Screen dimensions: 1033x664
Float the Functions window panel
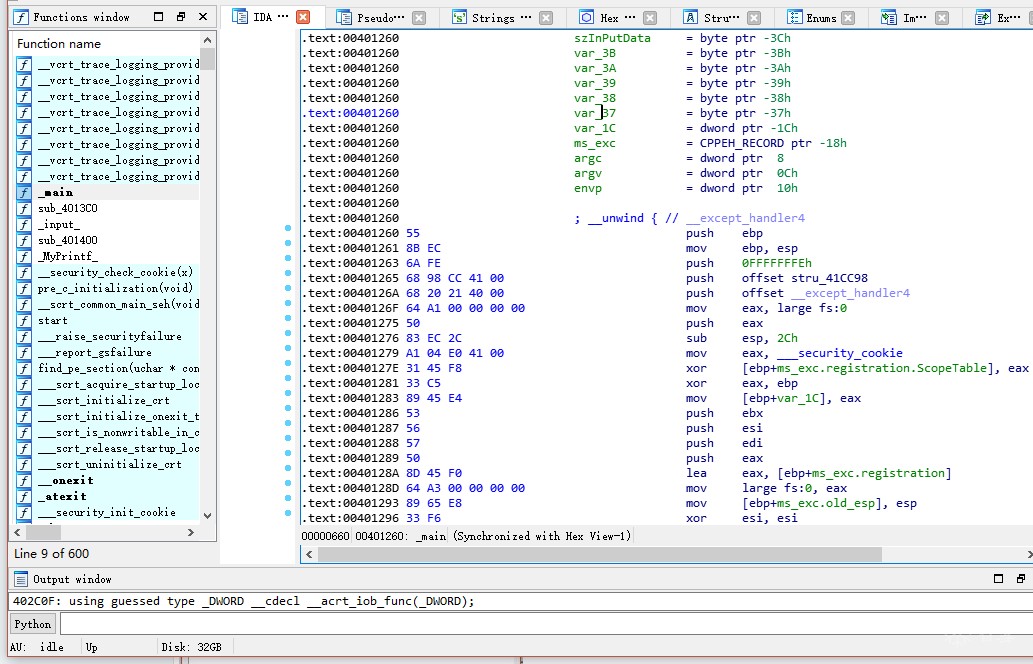(181, 17)
